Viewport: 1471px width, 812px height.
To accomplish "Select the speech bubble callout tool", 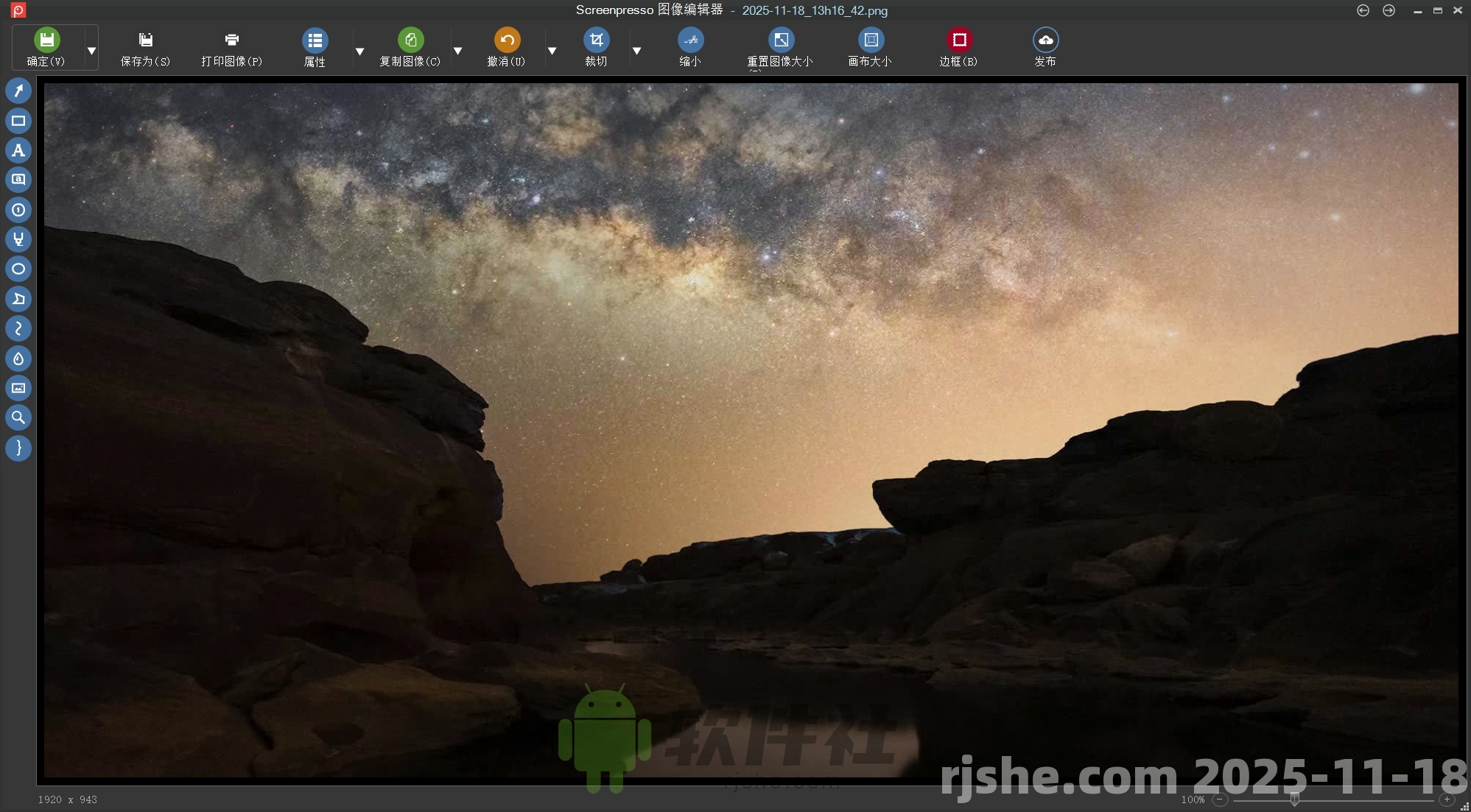I will point(18,180).
